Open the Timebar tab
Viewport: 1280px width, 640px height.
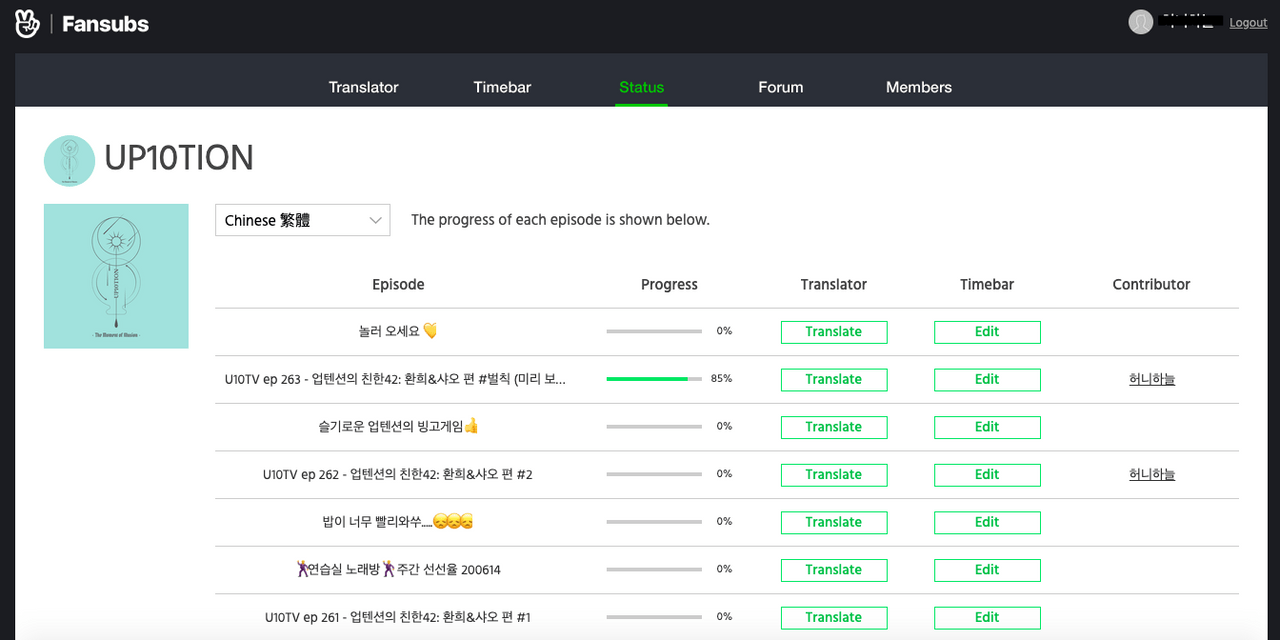(x=502, y=87)
